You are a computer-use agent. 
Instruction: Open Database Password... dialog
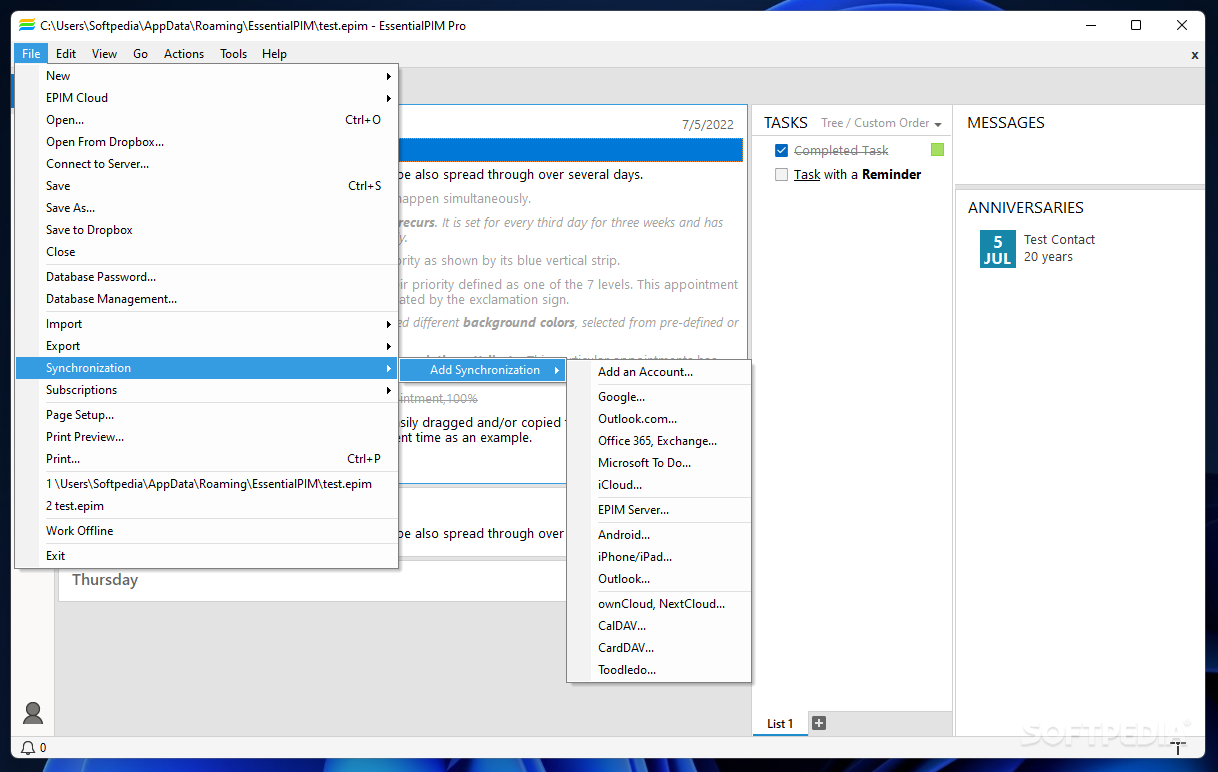pos(207,277)
